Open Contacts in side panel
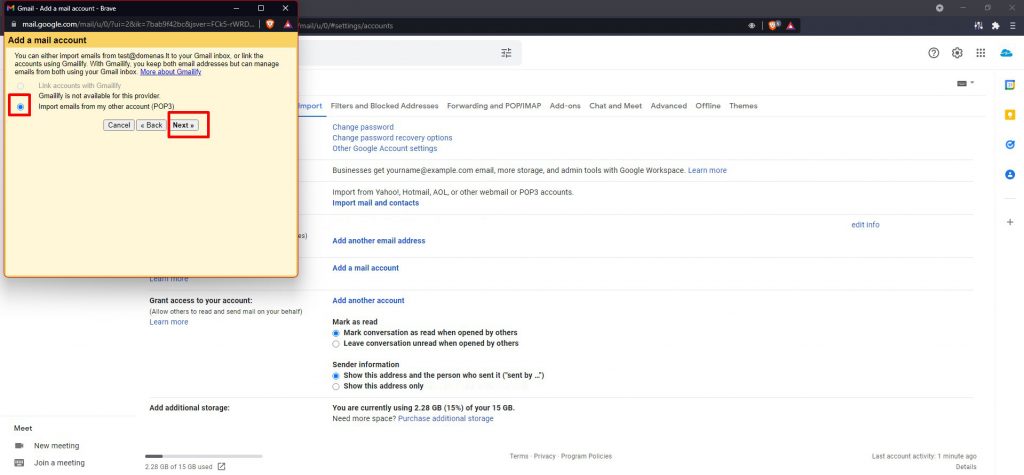Screen dimensions: 1024x475 tap(1010, 174)
